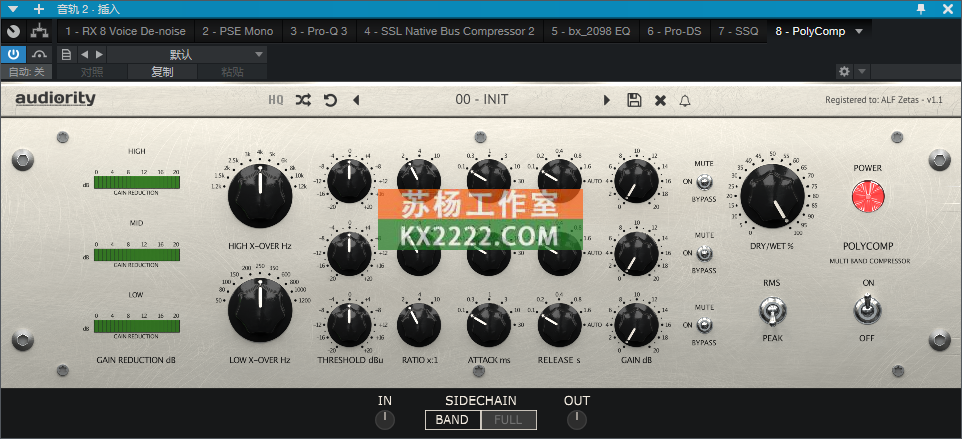This screenshot has height=439, width=962.
Task: Click the DRY/WET % knob
Action: point(772,196)
